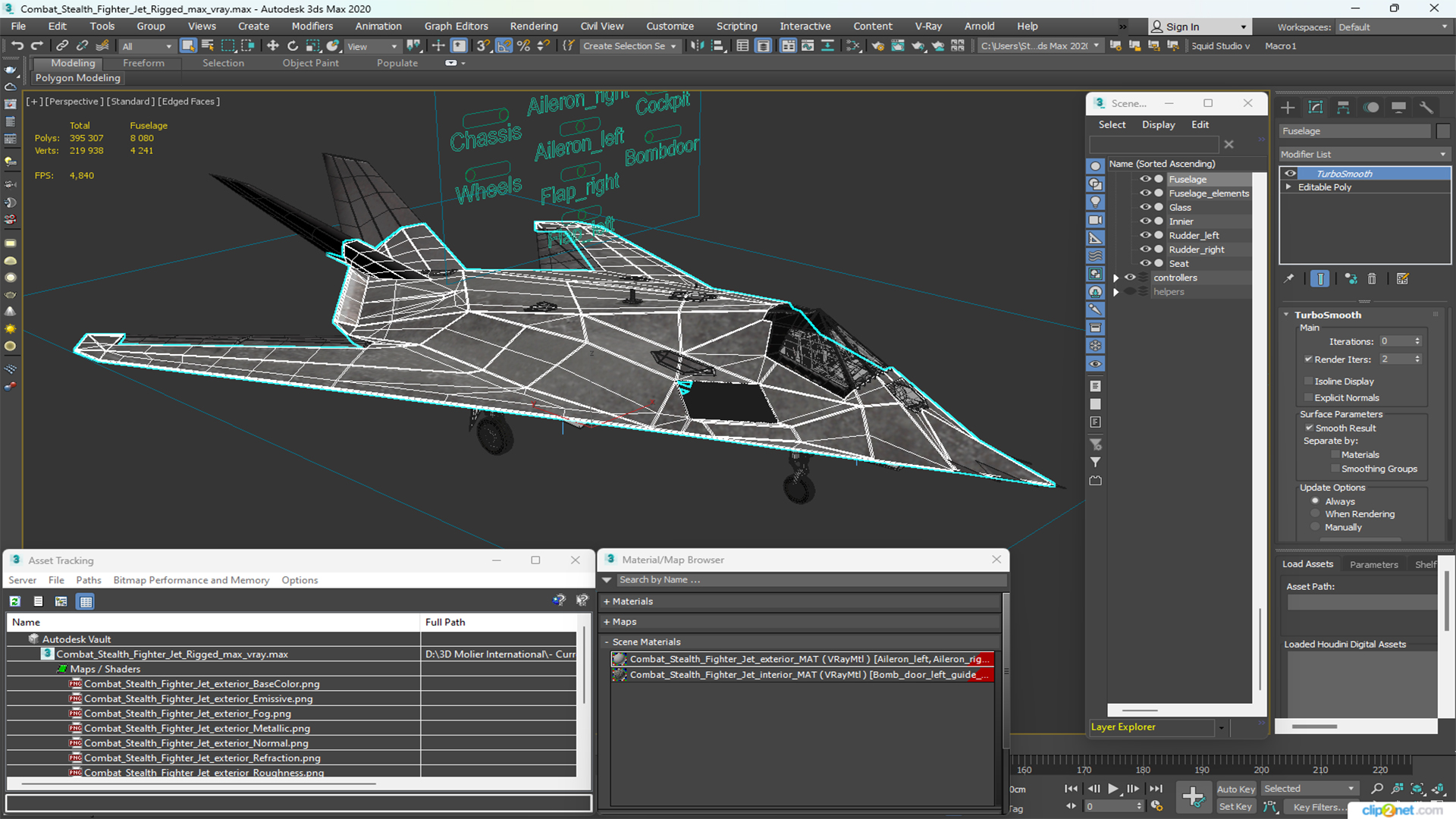Open Select by Name list icon
Screen dimensions: 1456x819
[208, 46]
